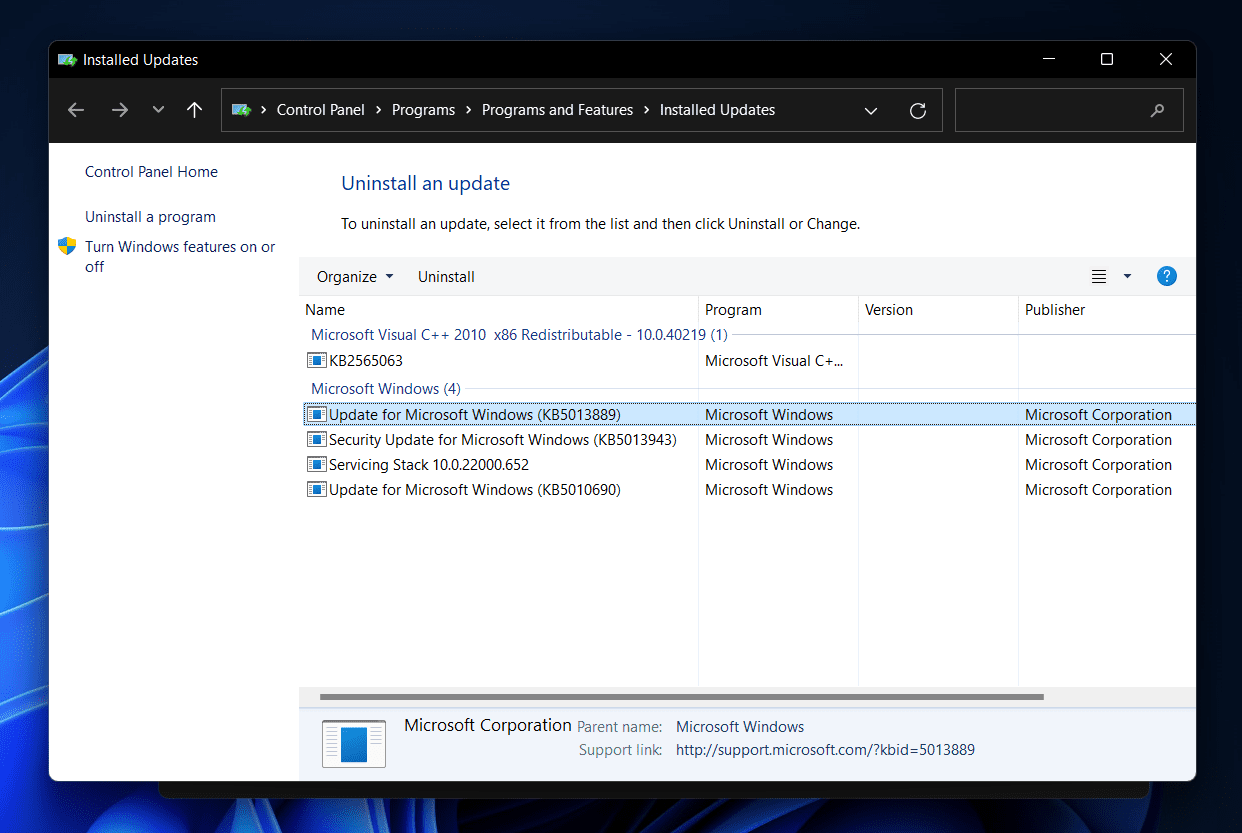Viewport: 1242px width, 833px height.
Task: Click the refresh icon in address bar
Action: coord(918,110)
